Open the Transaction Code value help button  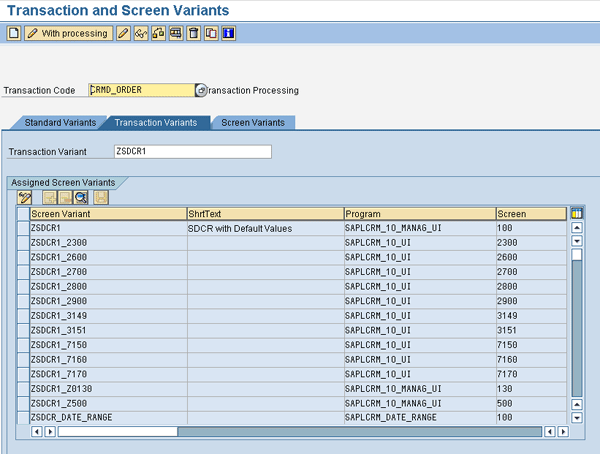point(201,90)
